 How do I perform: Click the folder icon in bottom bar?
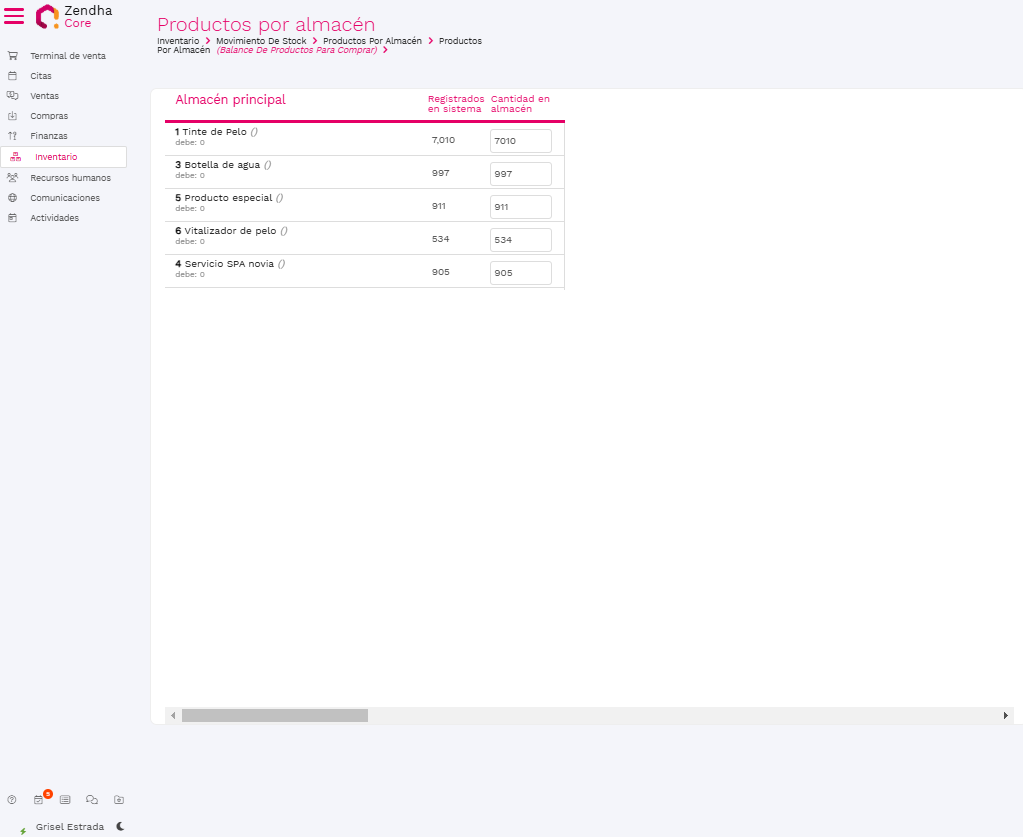[x=119, y=799]
